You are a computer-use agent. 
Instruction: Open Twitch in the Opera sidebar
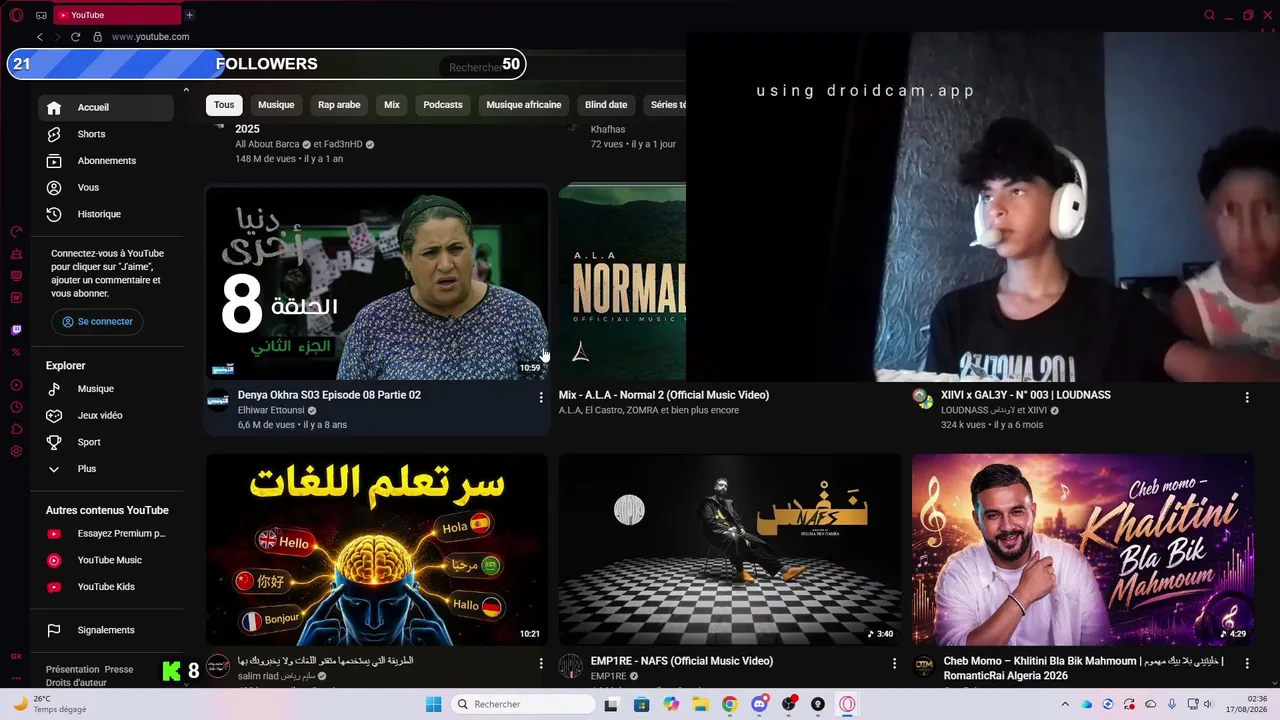tap(16, 330)
